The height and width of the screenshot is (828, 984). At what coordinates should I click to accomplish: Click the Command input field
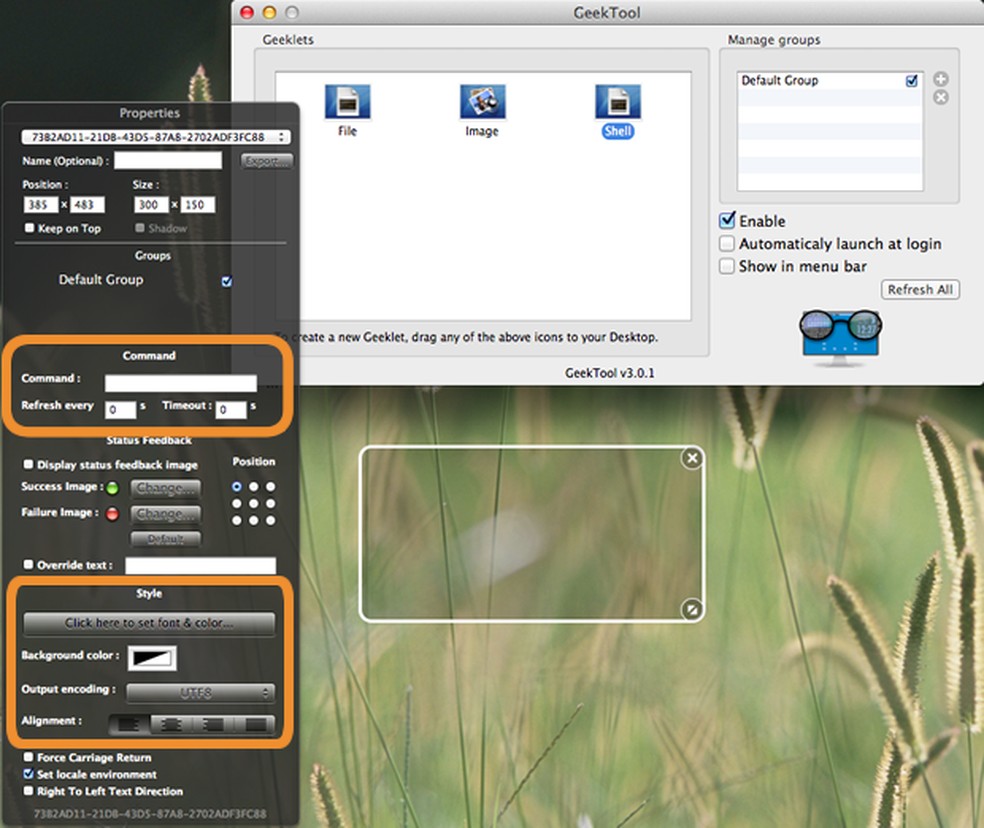click(x=181, y=383)
